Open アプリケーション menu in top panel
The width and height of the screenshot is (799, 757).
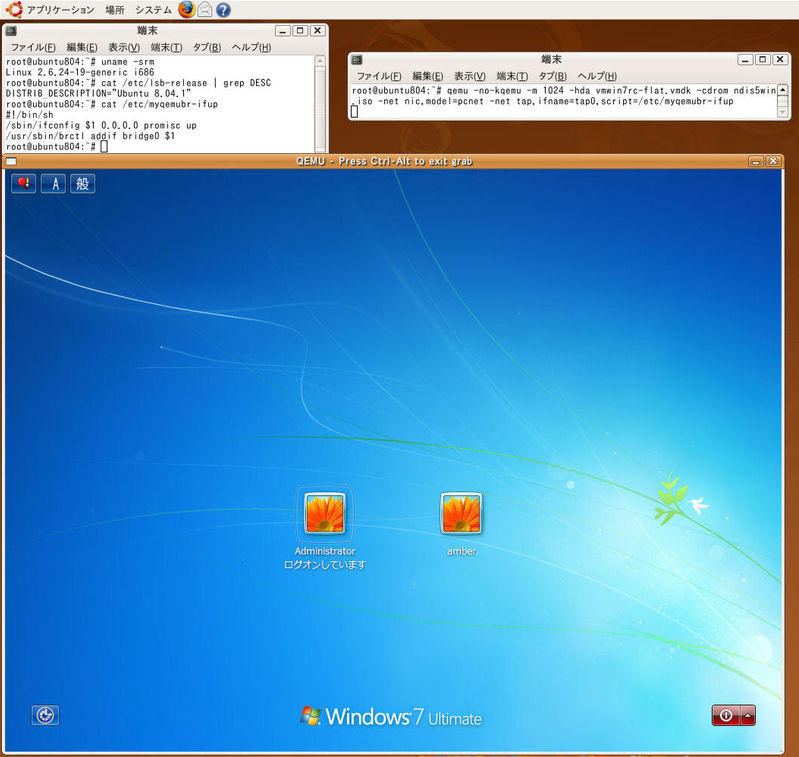[61, 10]
